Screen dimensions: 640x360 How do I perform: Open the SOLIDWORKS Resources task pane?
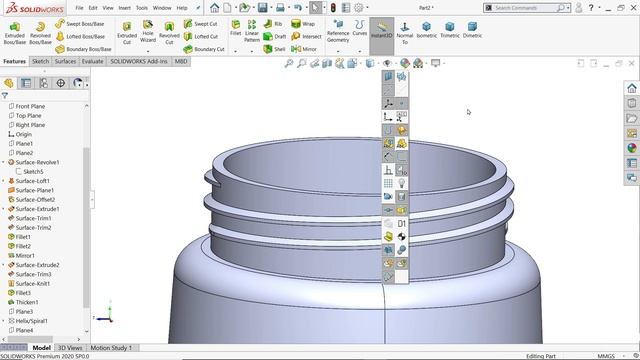pos(632,88)
